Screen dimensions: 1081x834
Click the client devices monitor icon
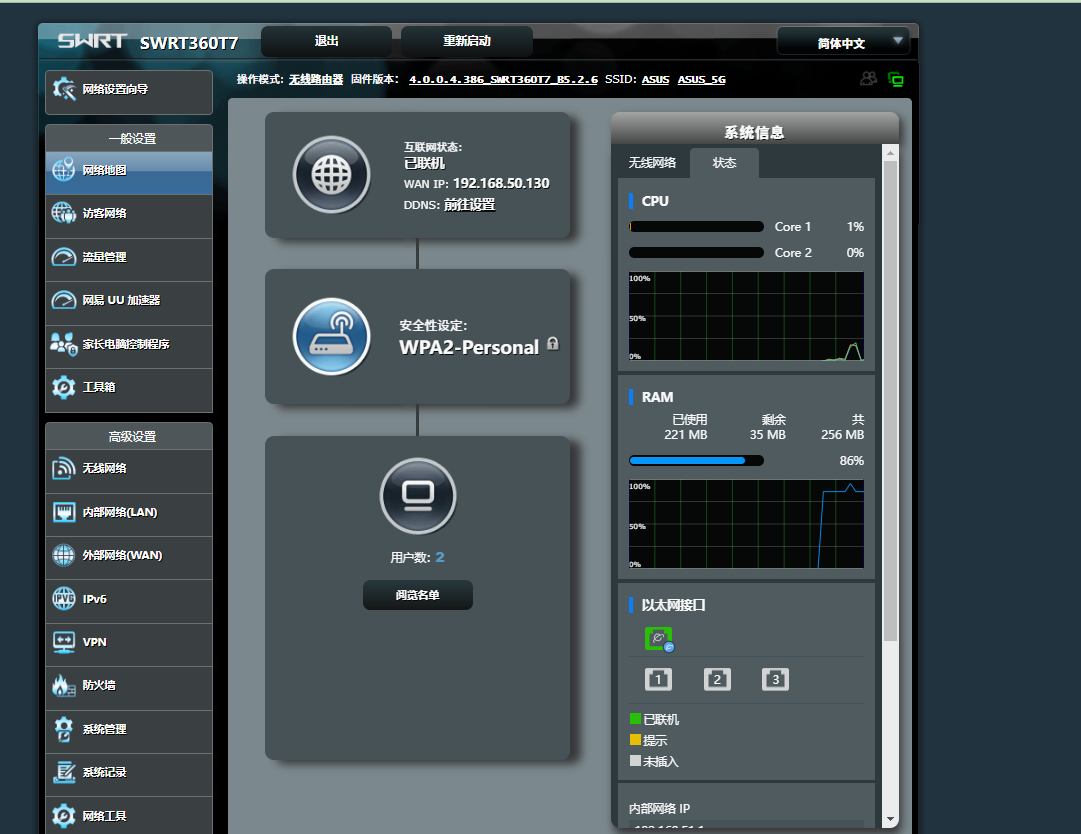[417, 496]
